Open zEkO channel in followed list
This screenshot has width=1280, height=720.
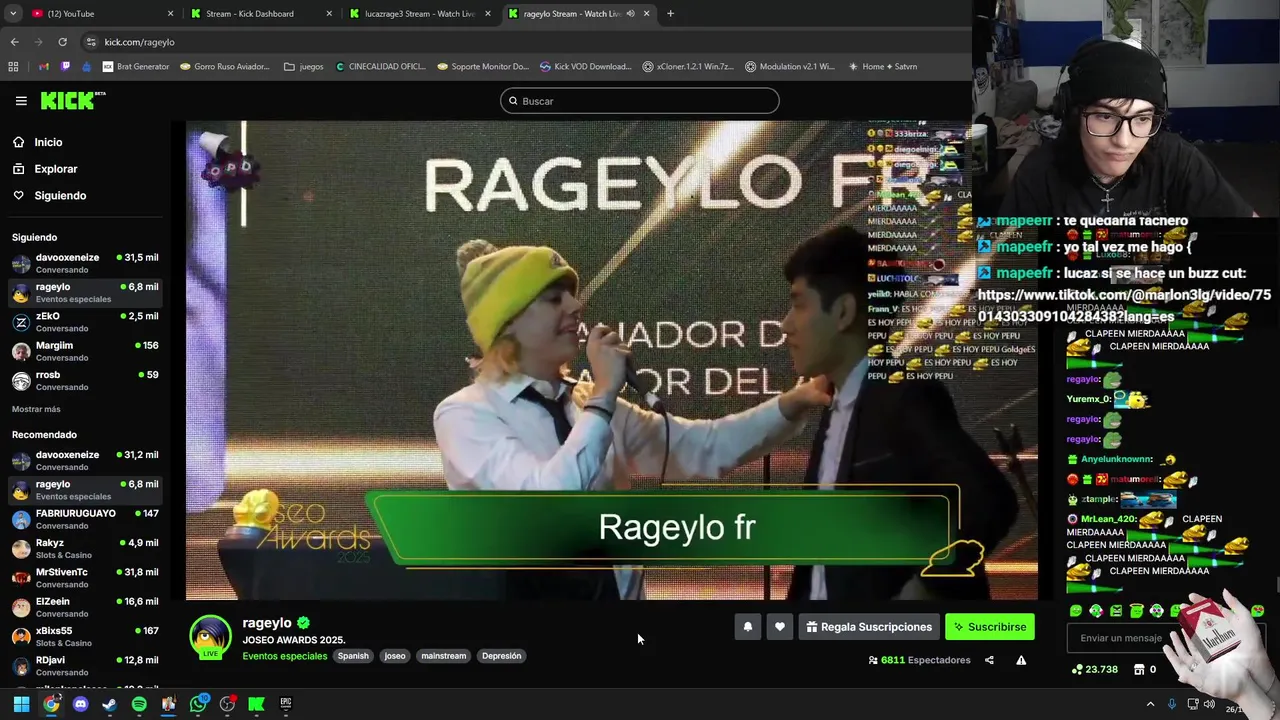(85, 322)
